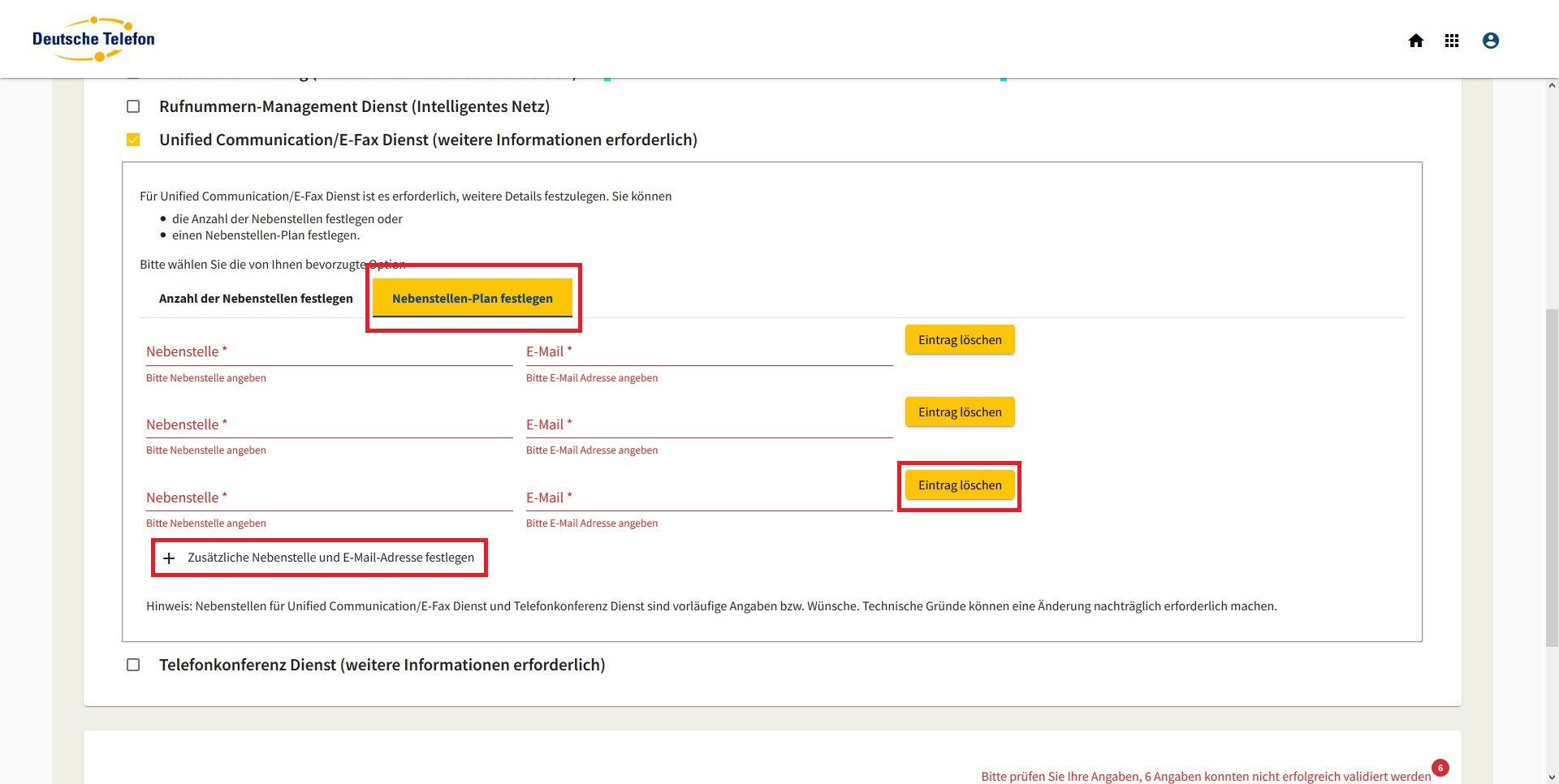Focus the second Nebenstelle input field
The width and height of the screenshot is (1559, 784).
click(329, 424)
